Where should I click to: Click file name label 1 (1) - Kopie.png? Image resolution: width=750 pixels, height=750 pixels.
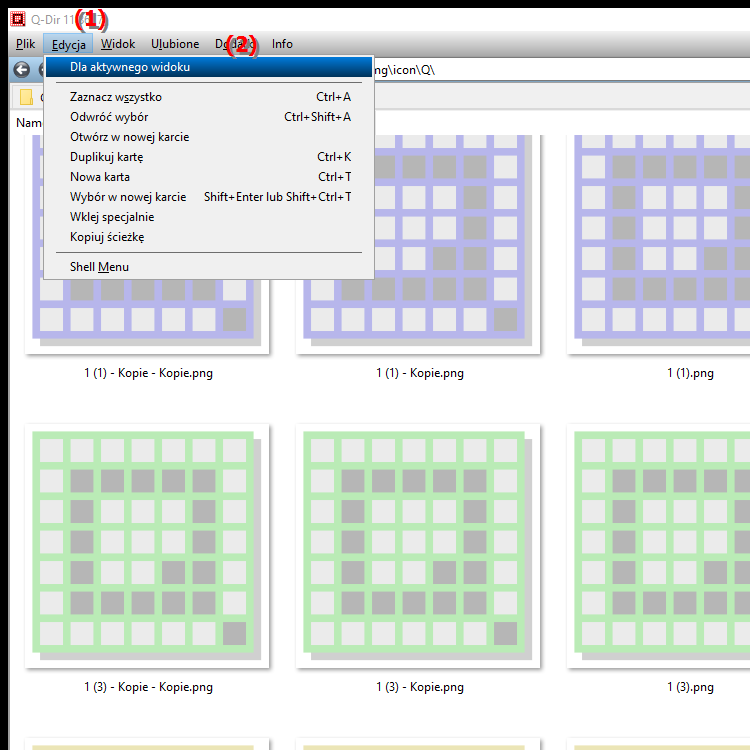click(x=419, y=373)
